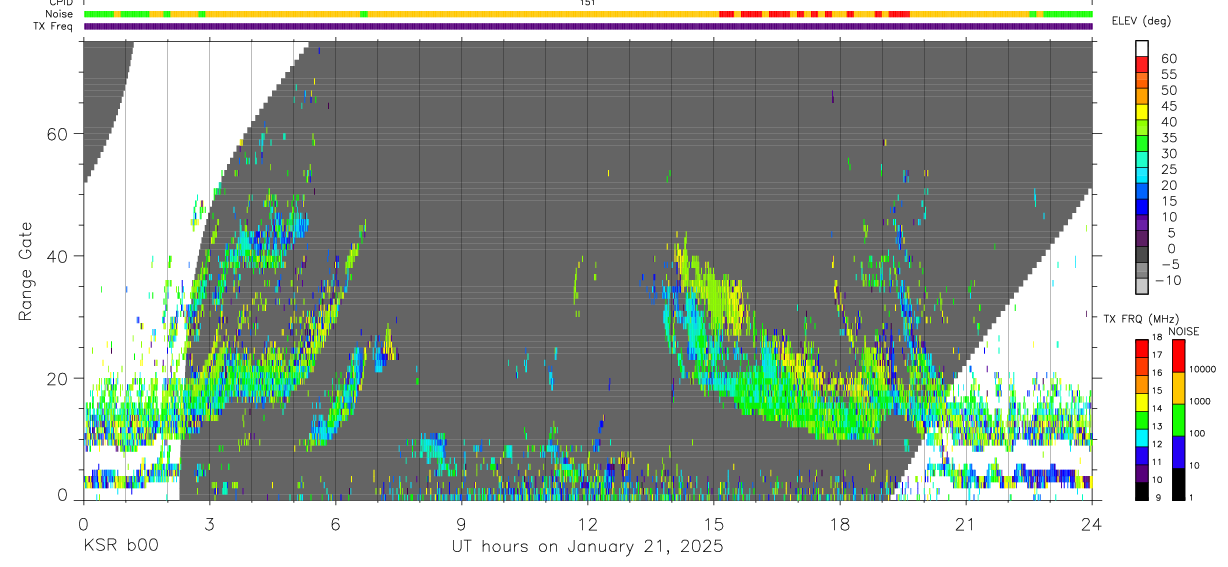Click the red section of the Noise bar

814,14
